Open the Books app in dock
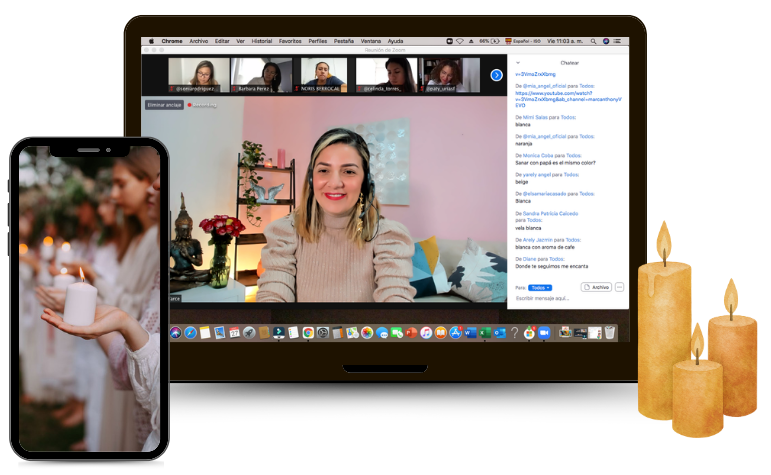 pyautogui.click(x=441, y=333)
